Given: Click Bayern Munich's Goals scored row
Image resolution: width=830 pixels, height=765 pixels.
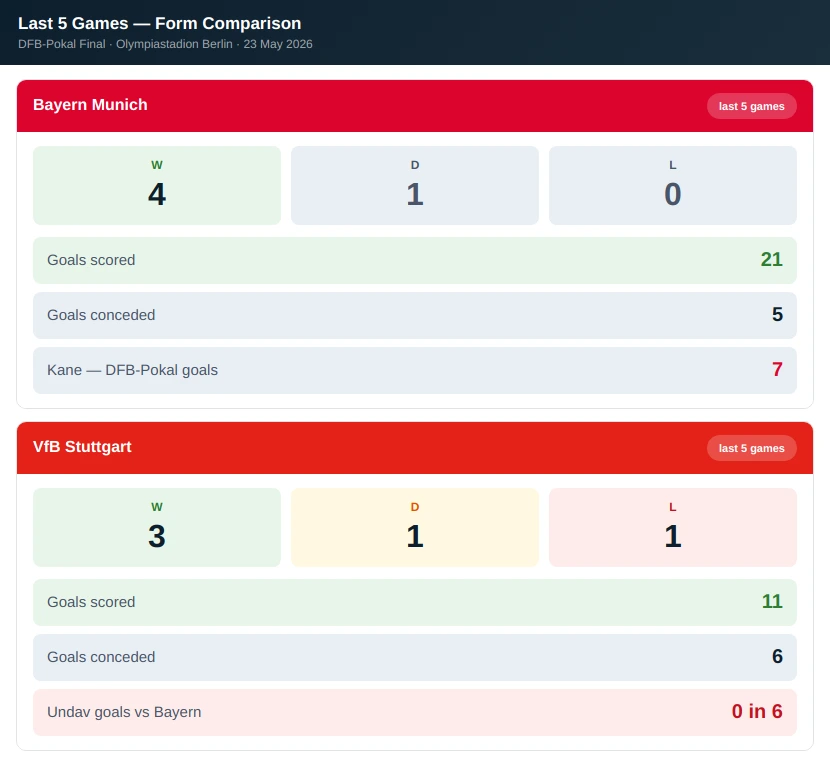Looking at the screenshot, I should tap(415, 260).
